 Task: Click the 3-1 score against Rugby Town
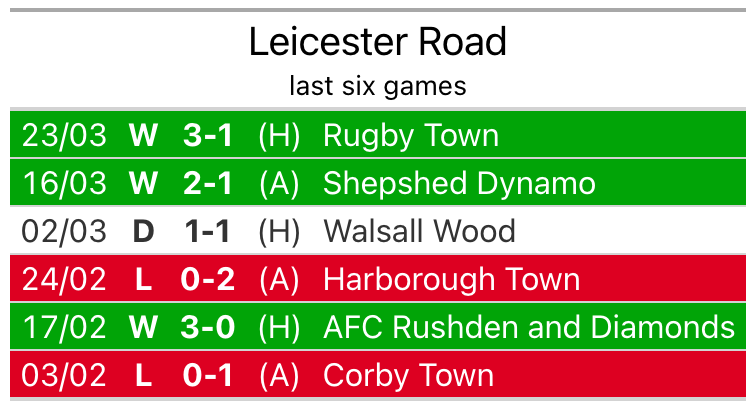click(208, 135)
